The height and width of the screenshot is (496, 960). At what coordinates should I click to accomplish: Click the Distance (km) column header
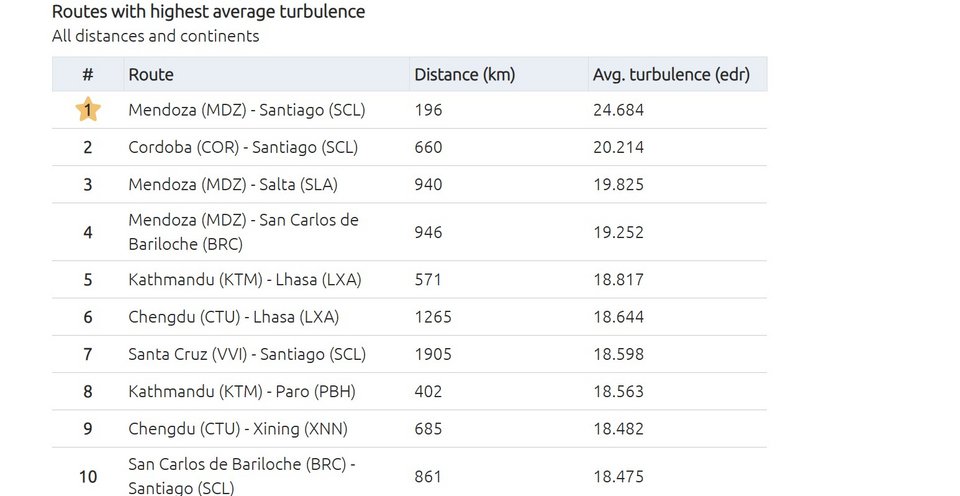[x=465, y=75]
